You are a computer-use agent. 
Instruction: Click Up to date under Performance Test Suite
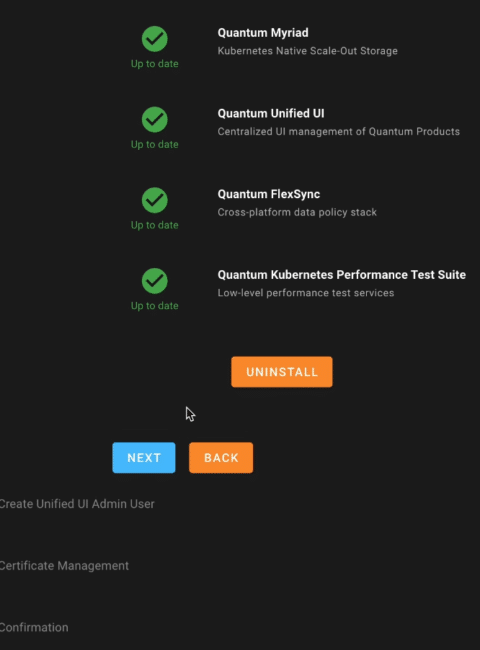155,306
